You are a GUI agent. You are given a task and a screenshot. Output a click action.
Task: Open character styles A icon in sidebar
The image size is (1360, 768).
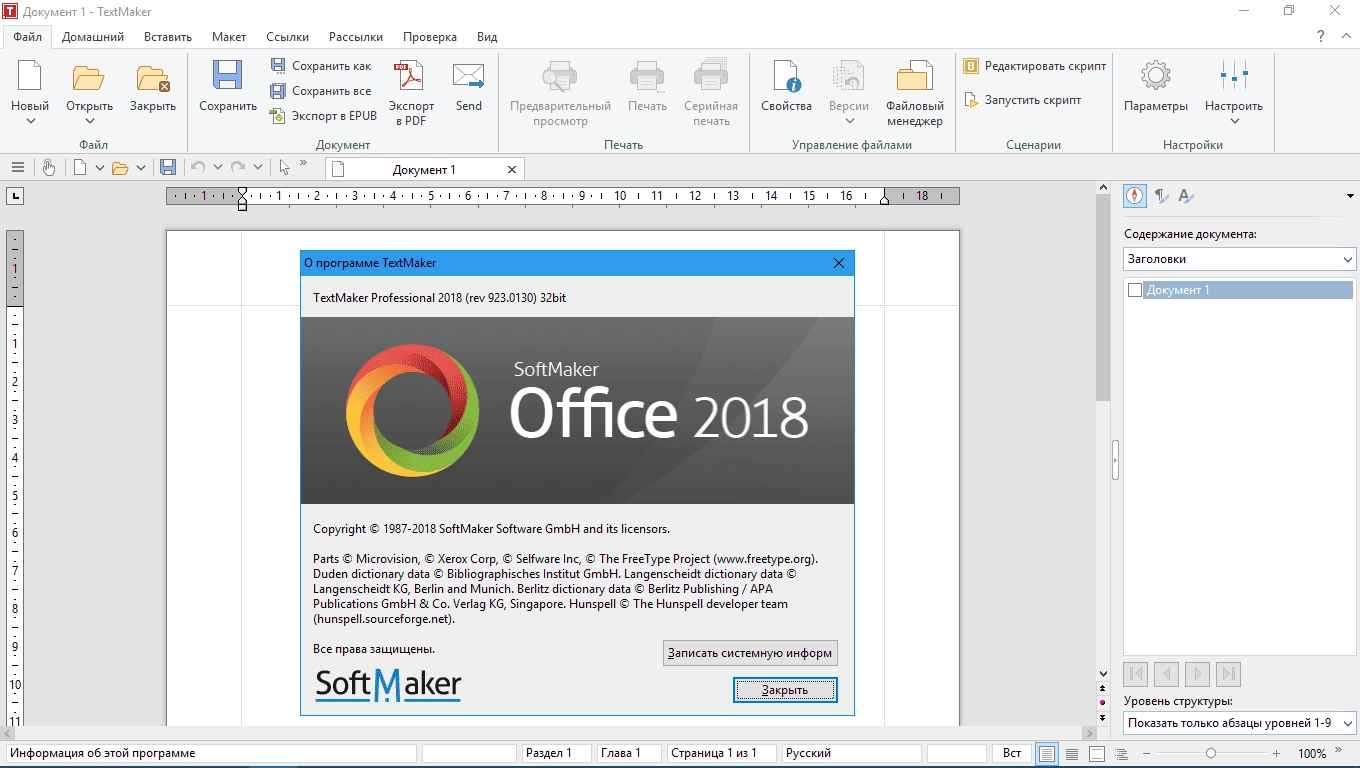(x=1185, y=196)
